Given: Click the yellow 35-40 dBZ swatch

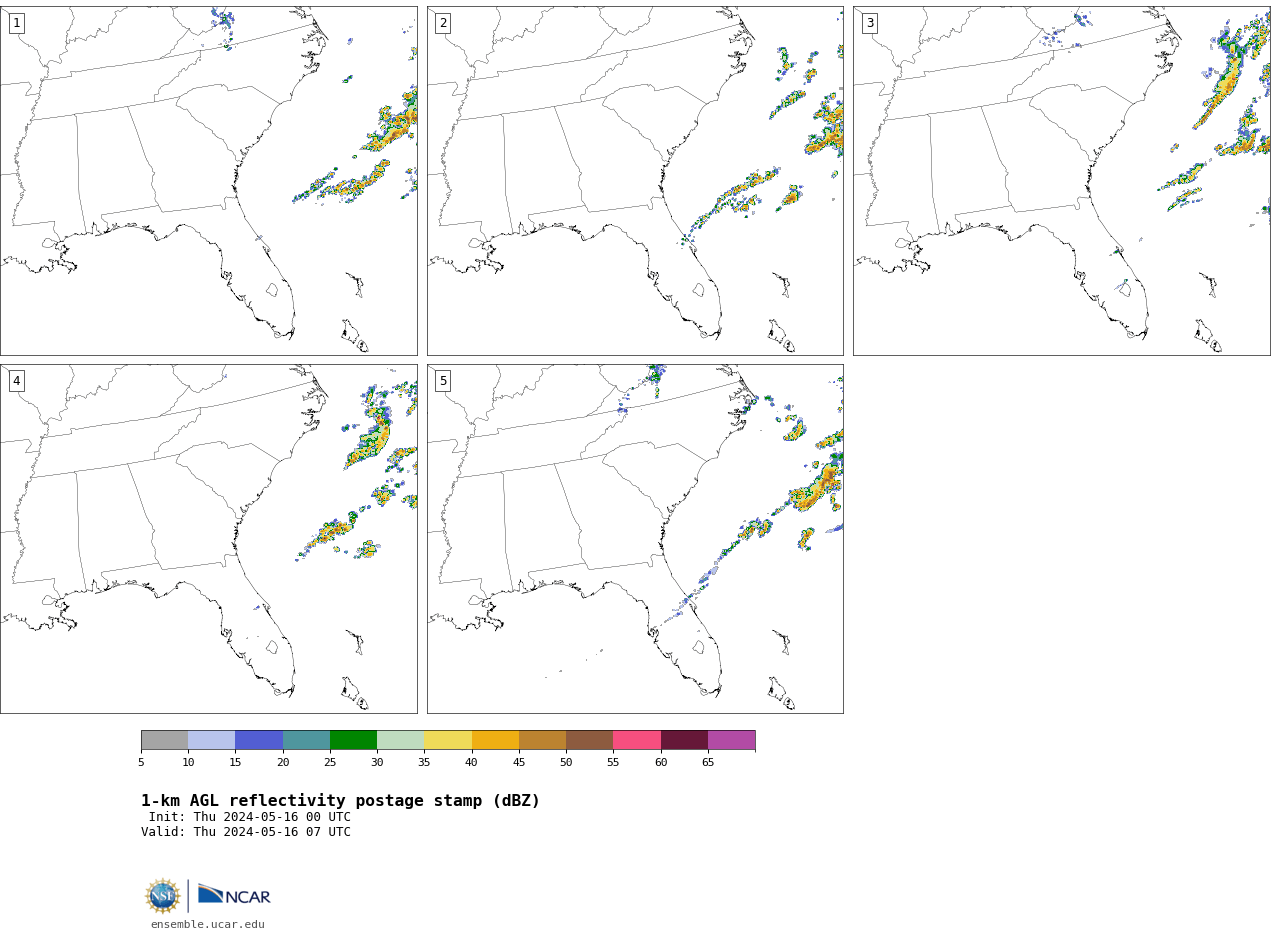Looking at the screenshot, I should click(448, 740).
